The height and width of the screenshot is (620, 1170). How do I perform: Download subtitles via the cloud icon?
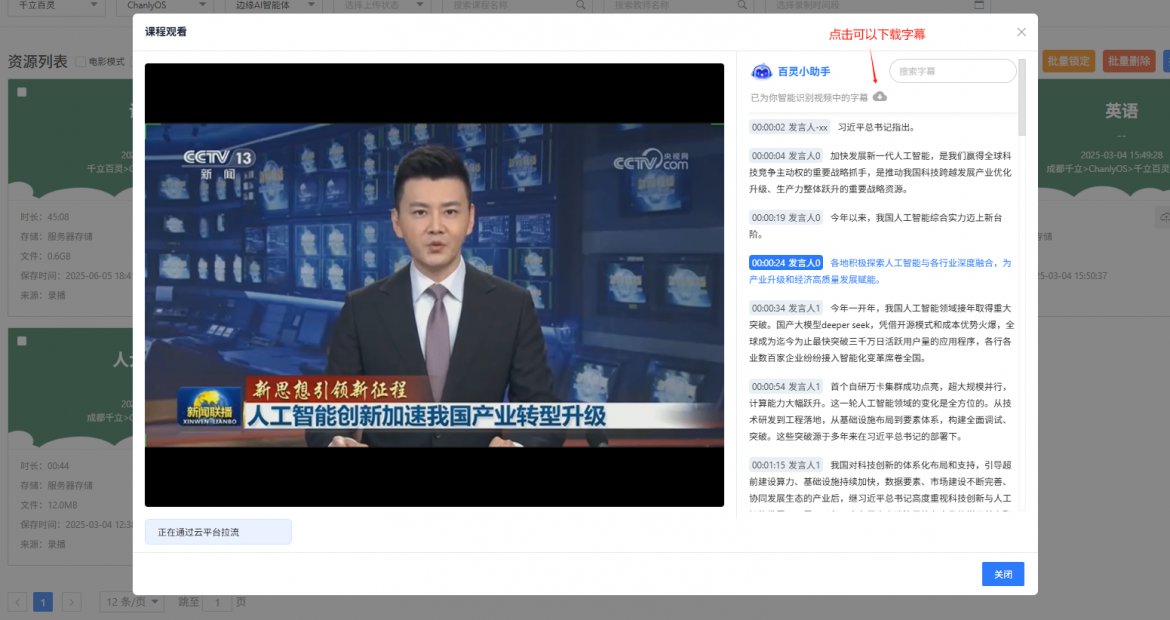[880, 97]
